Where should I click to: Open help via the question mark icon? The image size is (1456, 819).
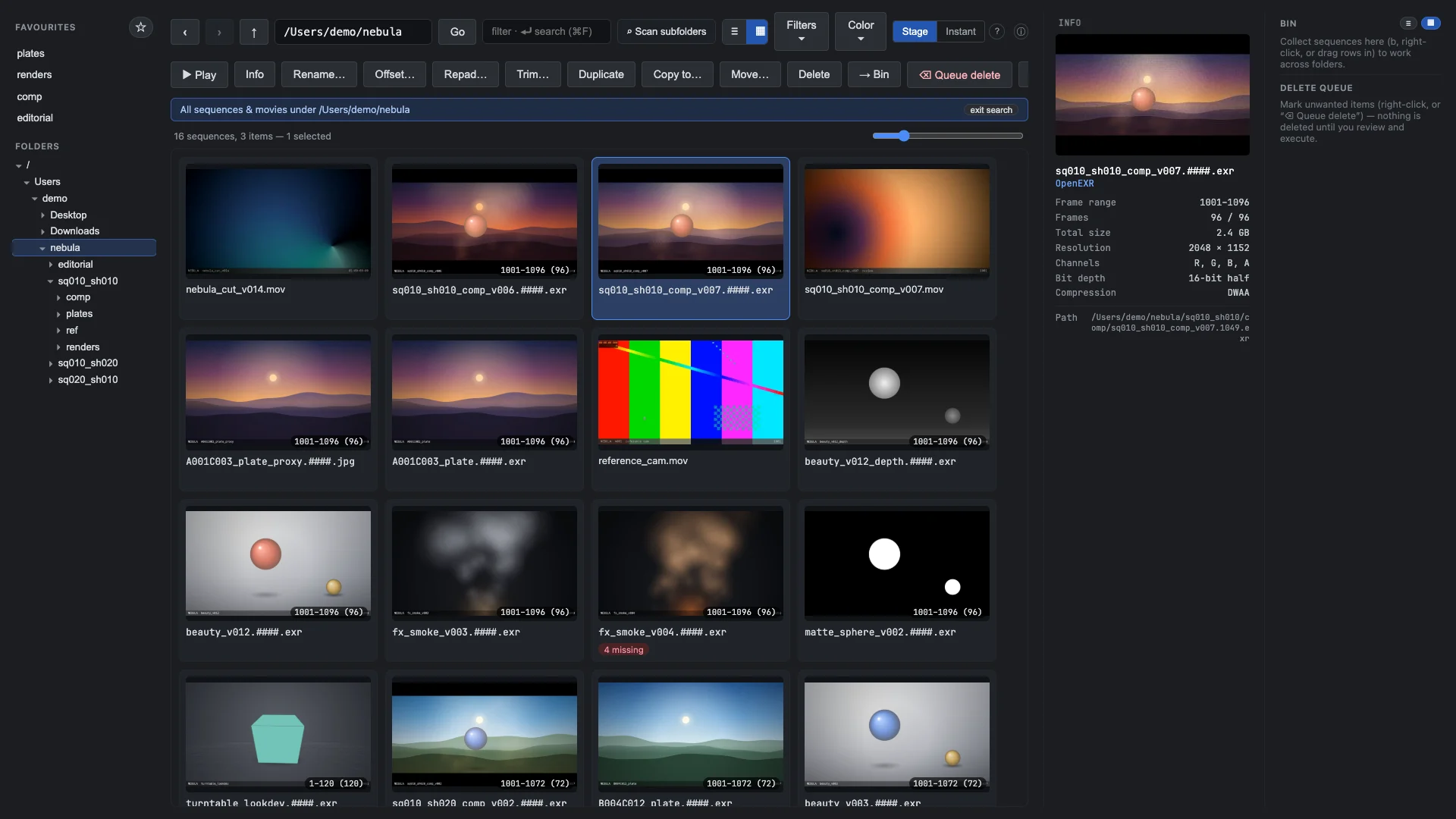pos(997,32)
